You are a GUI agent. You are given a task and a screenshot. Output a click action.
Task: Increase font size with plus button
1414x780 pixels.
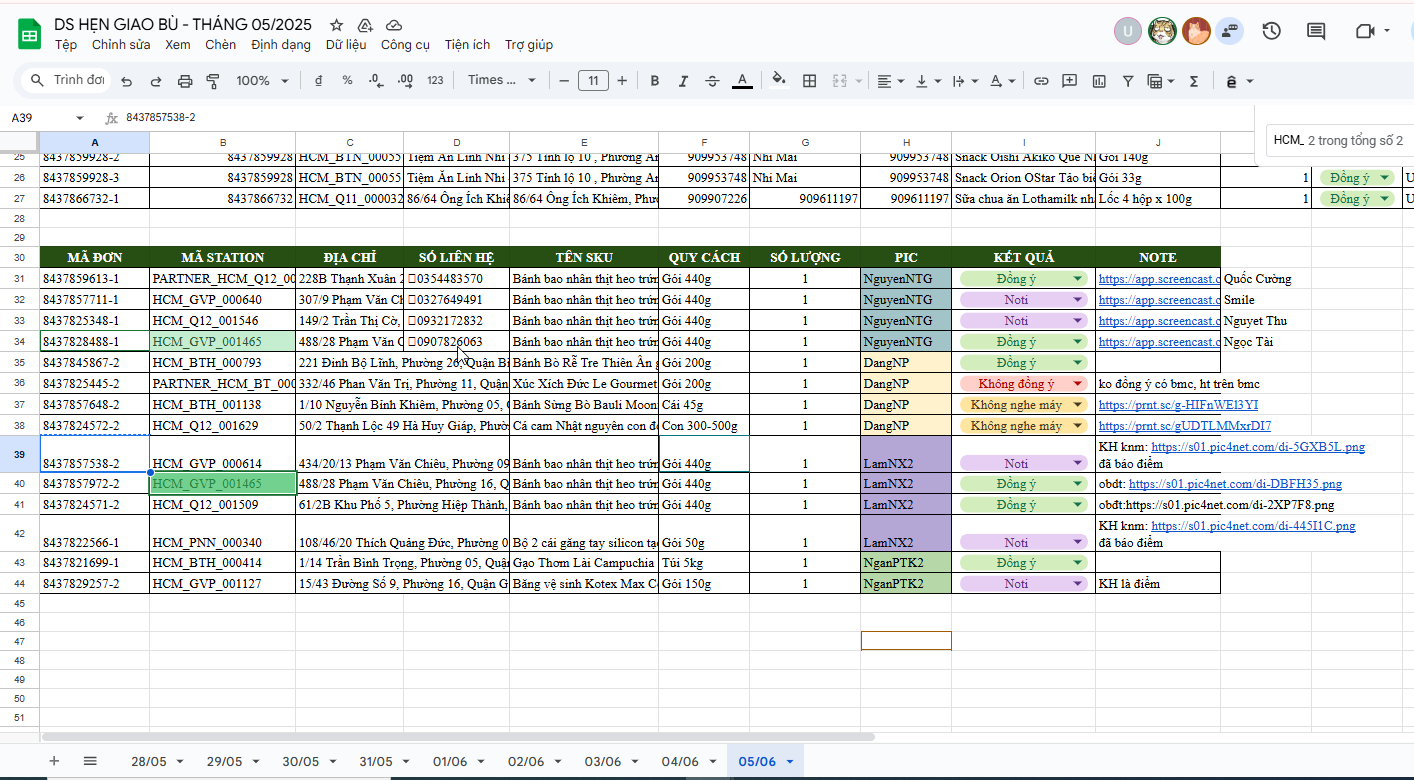click(622, 80)
